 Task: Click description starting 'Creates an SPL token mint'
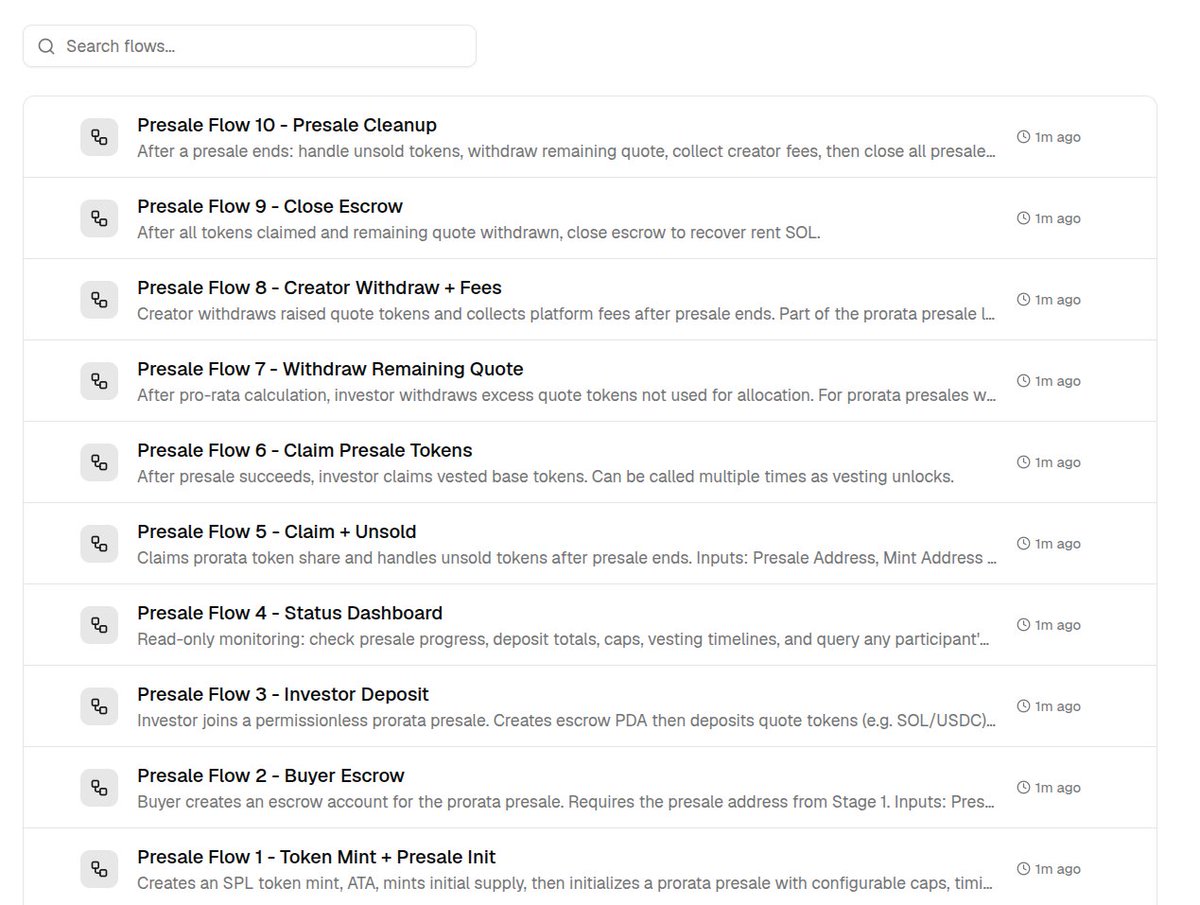pos(567,883)
